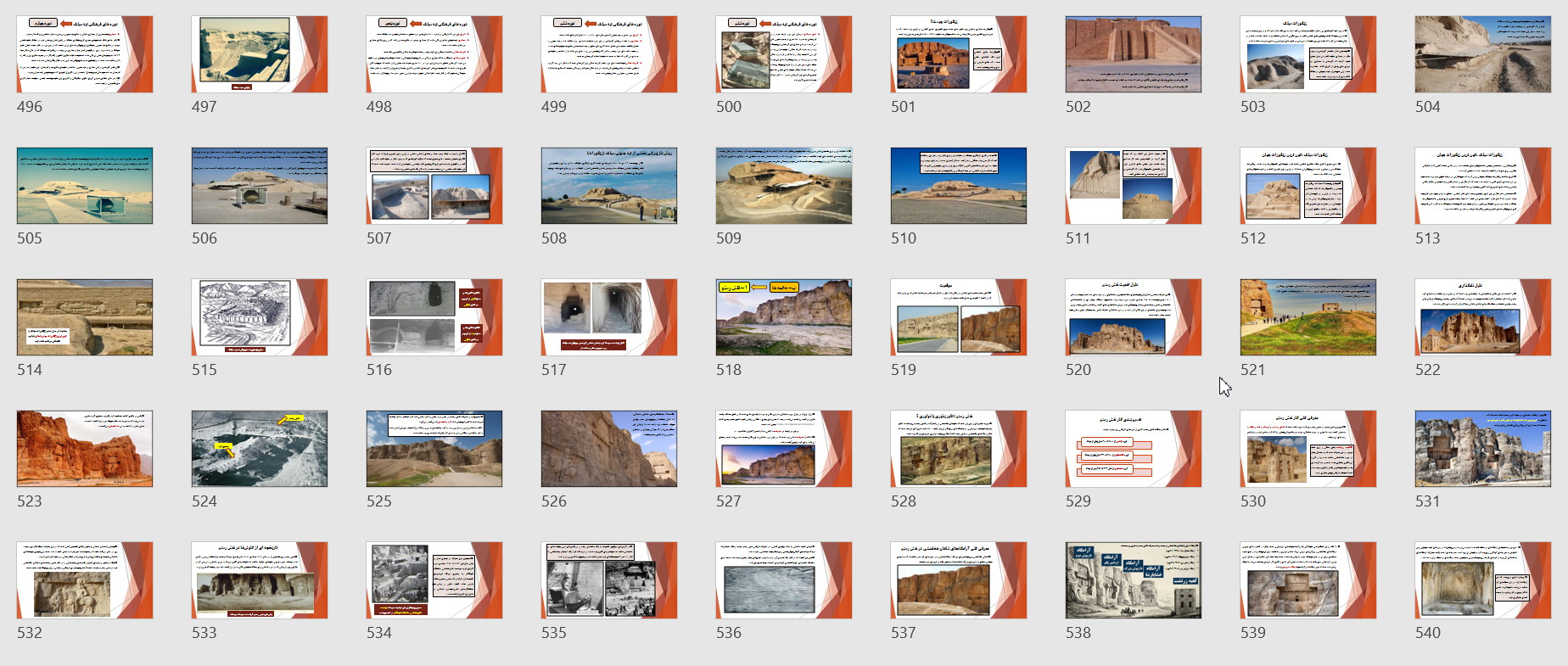Screen dimensions: 1568x666
Task: Click slide 536 with the gray textured image
Action: tap(784, 580)
